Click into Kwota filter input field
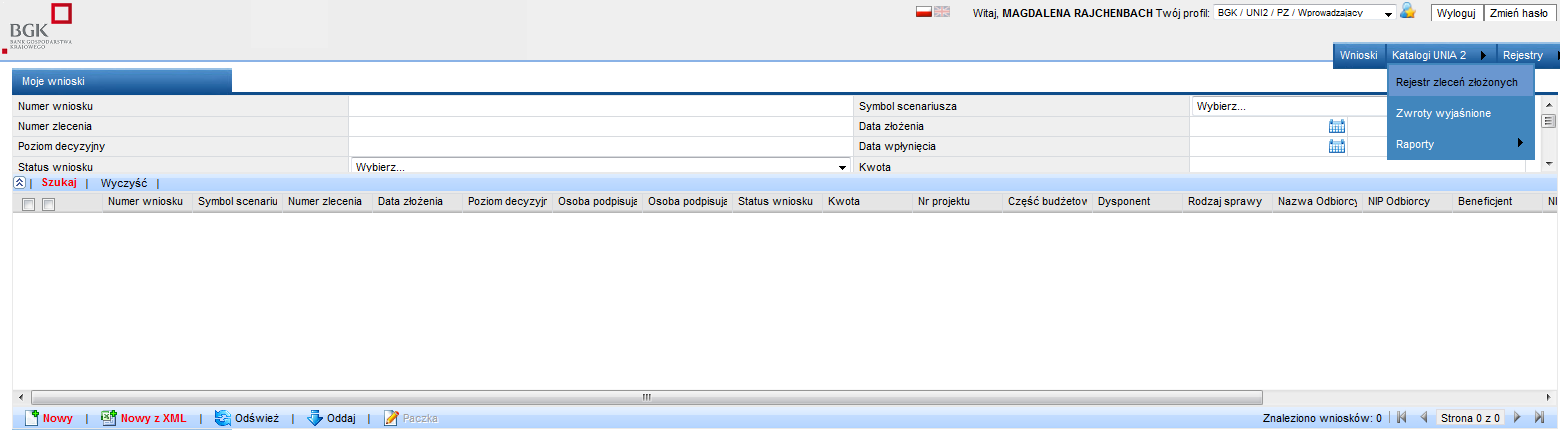The width and height of the screenshot is (1560, 430). coord(1357,167)
